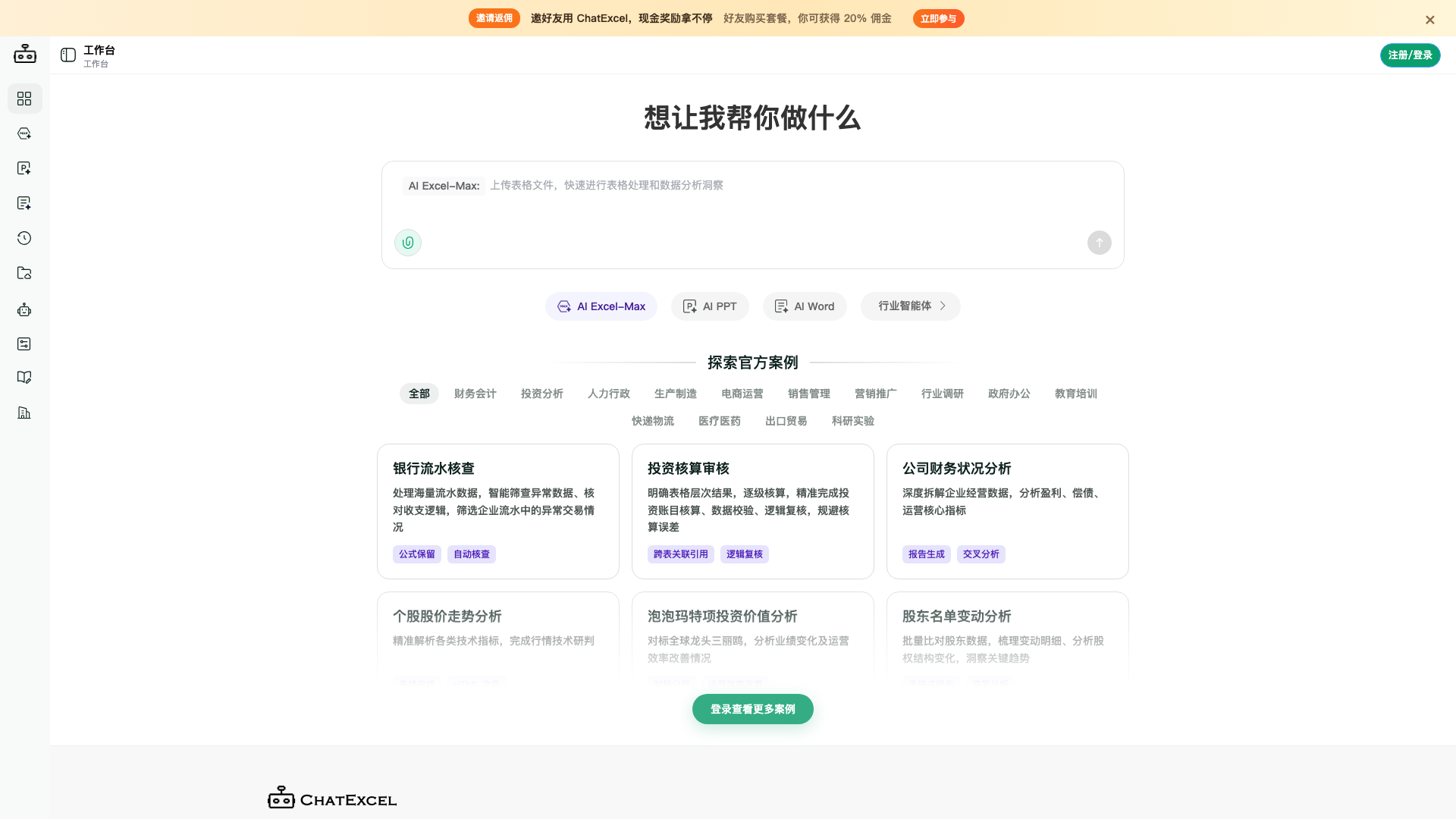Click the 公式保留 tag
Screen dimensions: 1456x819
click(417, 554)
